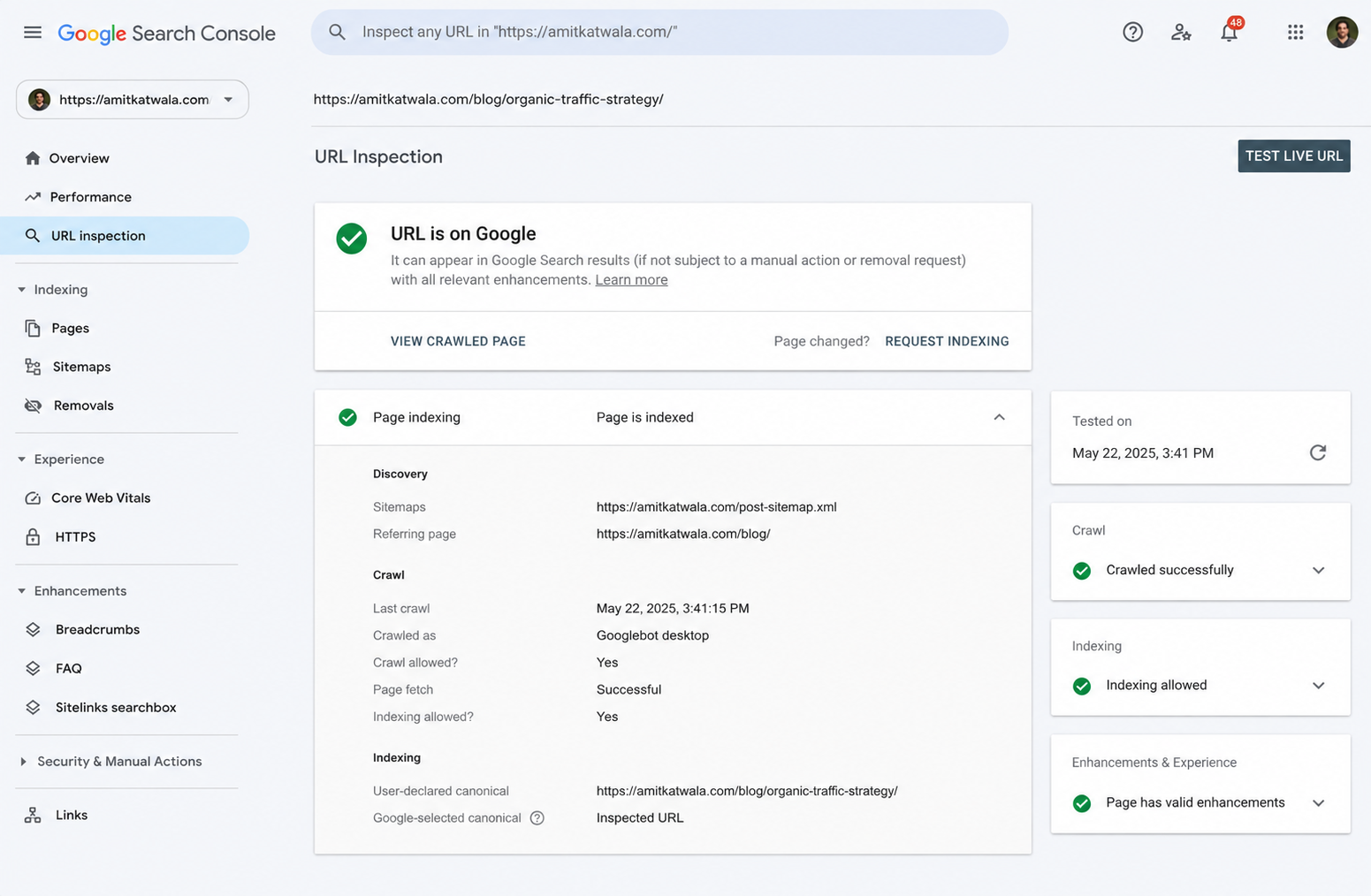
Task: Click referring page https://amitkatwala.com/blog/
Action: [683, 534]
